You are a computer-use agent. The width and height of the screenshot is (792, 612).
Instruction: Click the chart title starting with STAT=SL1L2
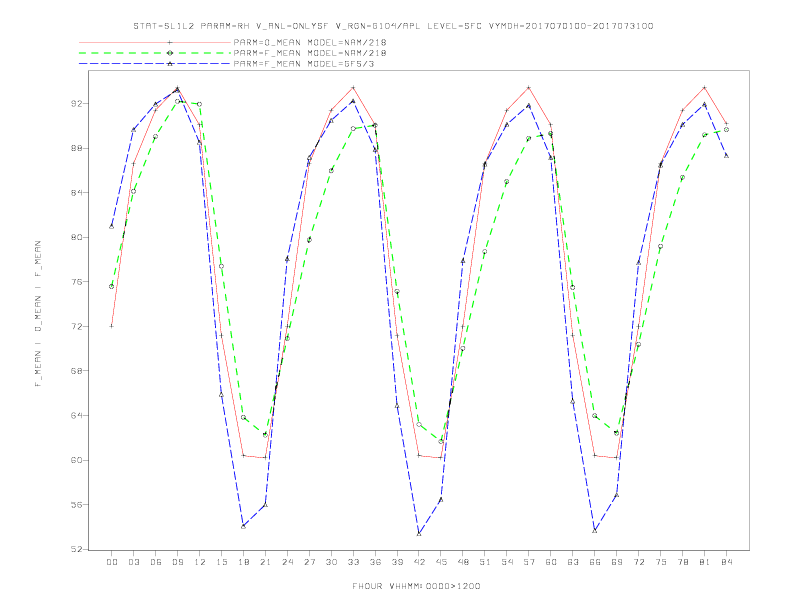click(393, 26)
